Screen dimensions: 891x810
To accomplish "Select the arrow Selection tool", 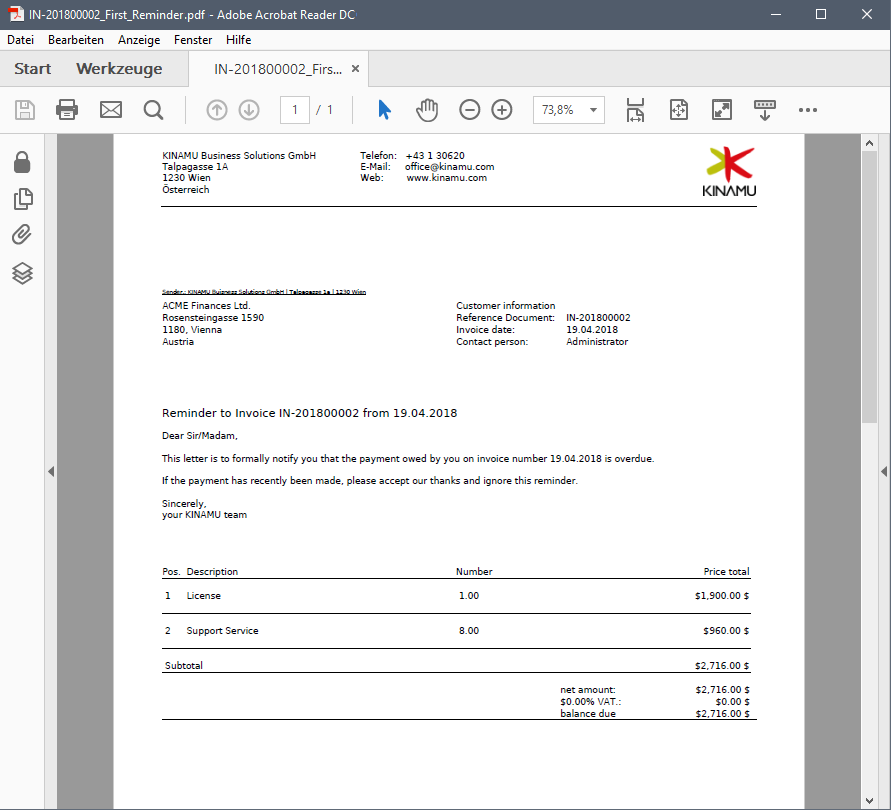I will [x=385, y=110].
